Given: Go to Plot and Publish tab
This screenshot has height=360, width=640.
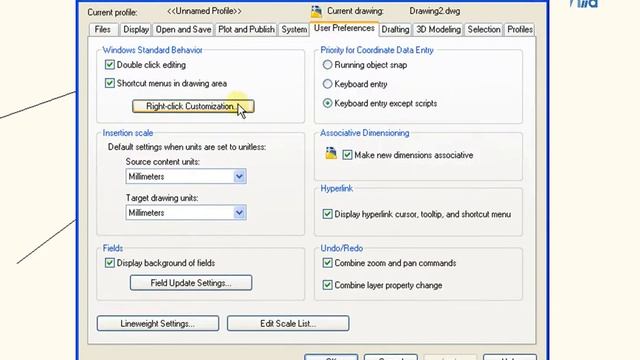Looking at the screenshot, I should pos(246,29).
